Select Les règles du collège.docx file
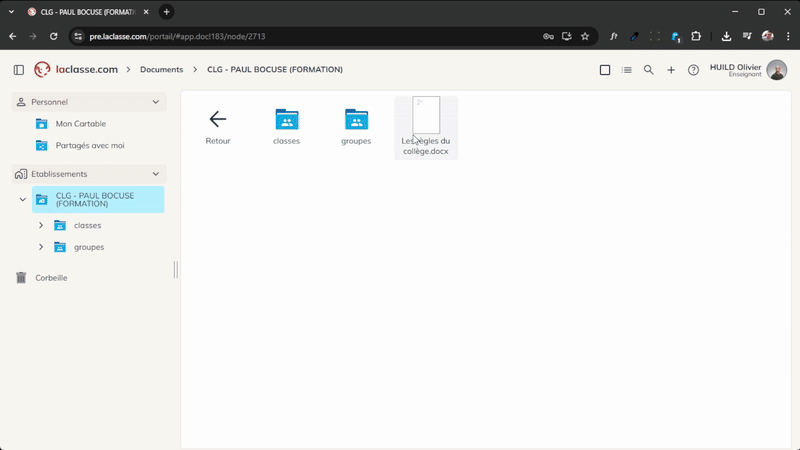 (426, 128)
